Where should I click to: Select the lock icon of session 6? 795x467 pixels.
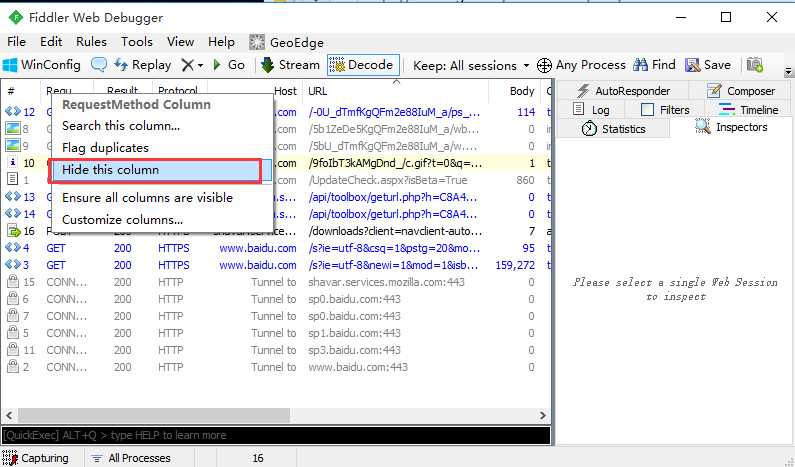pyautogui.click(x=13, y=298)
